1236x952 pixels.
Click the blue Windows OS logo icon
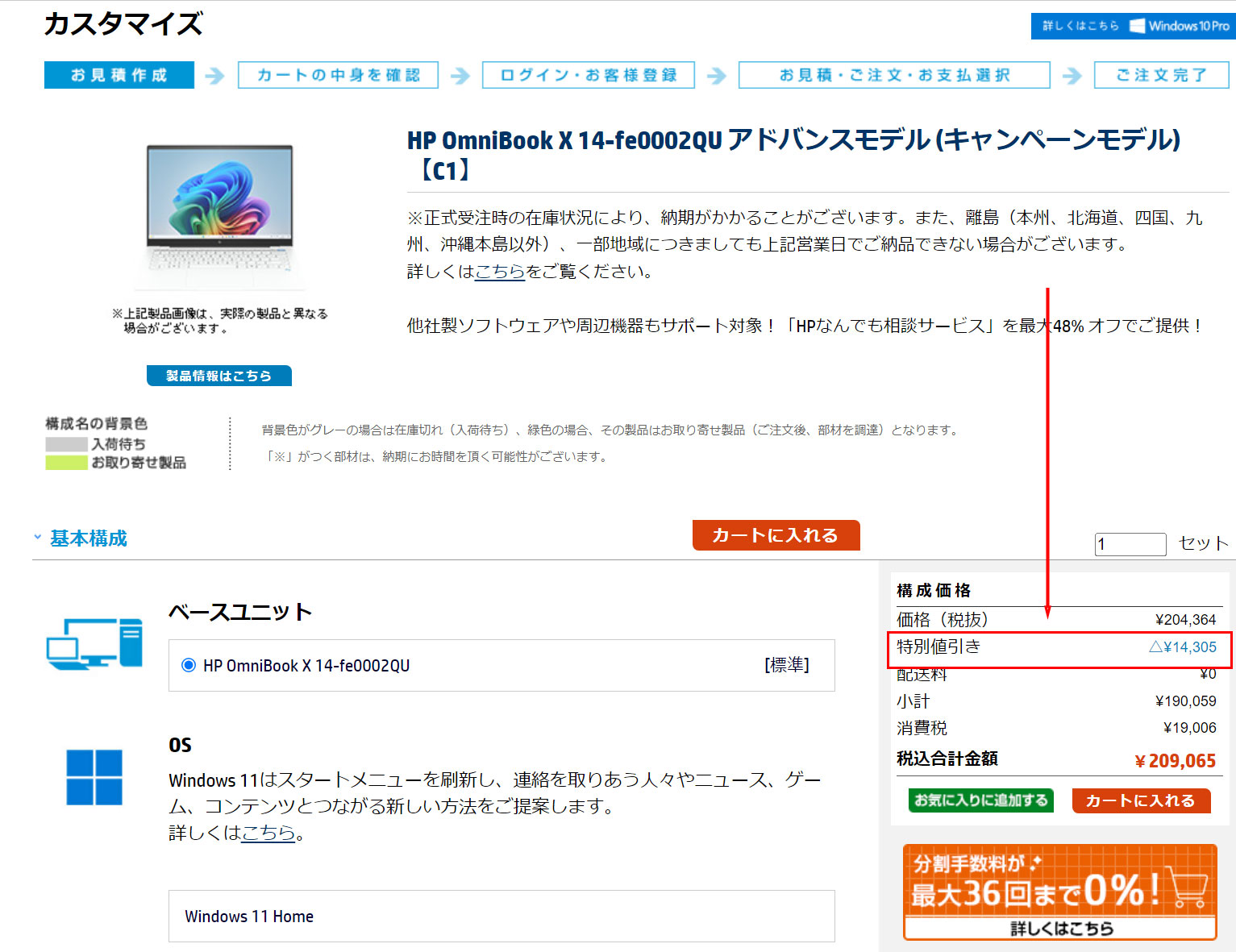click(x=94, y=777)
